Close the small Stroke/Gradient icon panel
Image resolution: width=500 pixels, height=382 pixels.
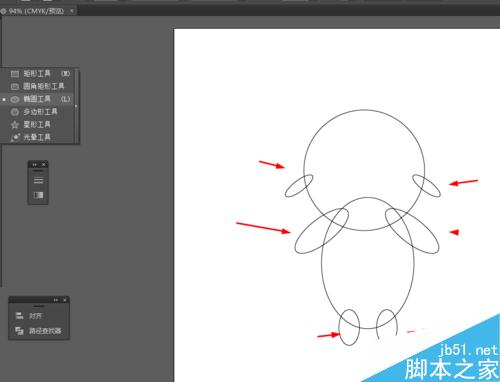44,165
